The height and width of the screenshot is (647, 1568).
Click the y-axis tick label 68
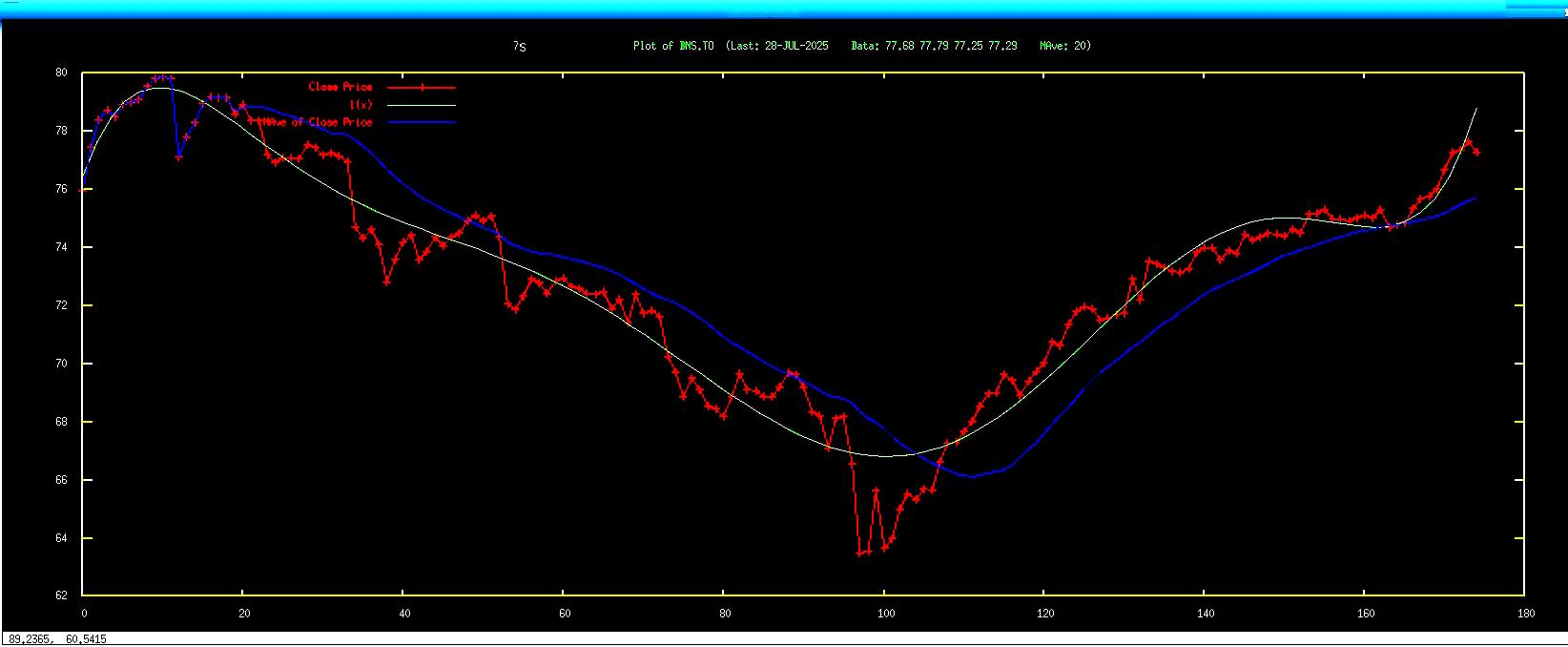click(61, 422)
